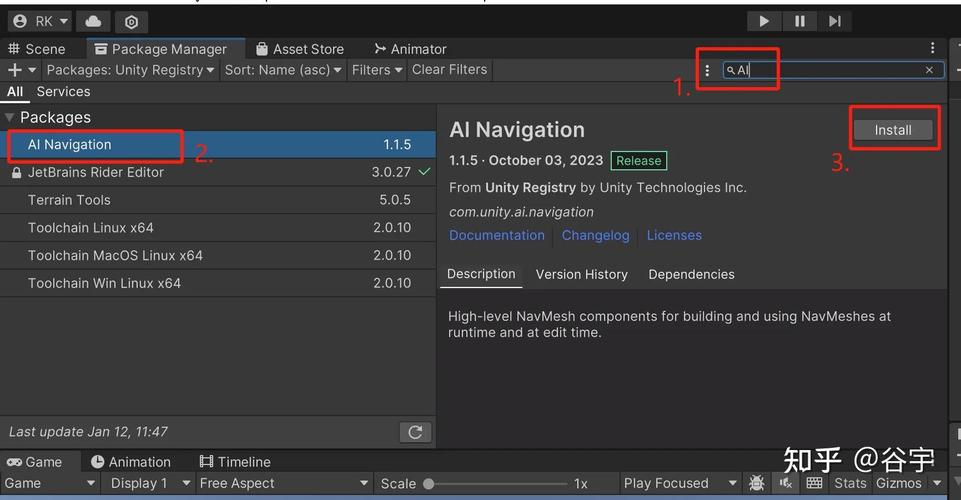
Task: Open the Asset Store tab
Action: click(300, 49)
